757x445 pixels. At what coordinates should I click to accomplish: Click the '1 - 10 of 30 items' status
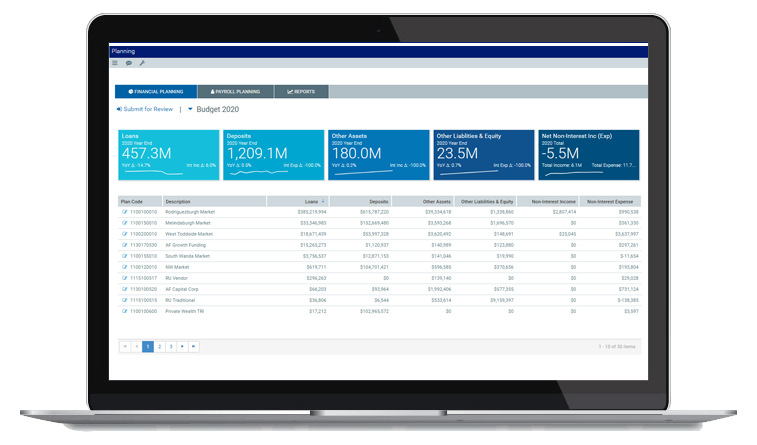[x=617, y=347]
